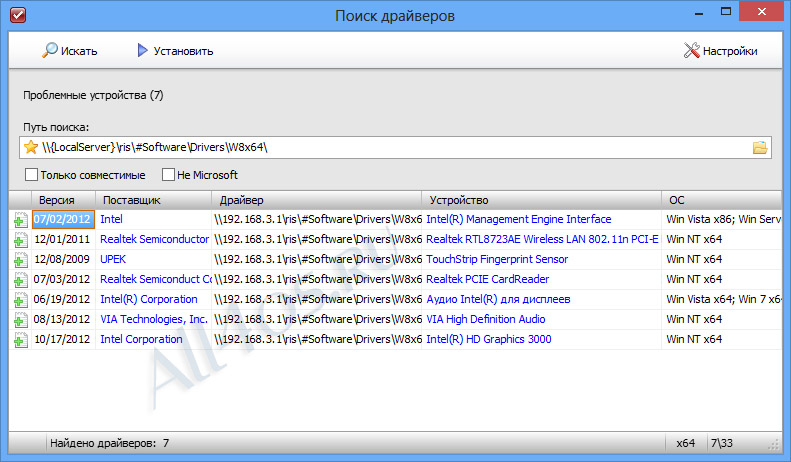Open the Realtek Semiconductor vendor link

[x=154, y=239]
